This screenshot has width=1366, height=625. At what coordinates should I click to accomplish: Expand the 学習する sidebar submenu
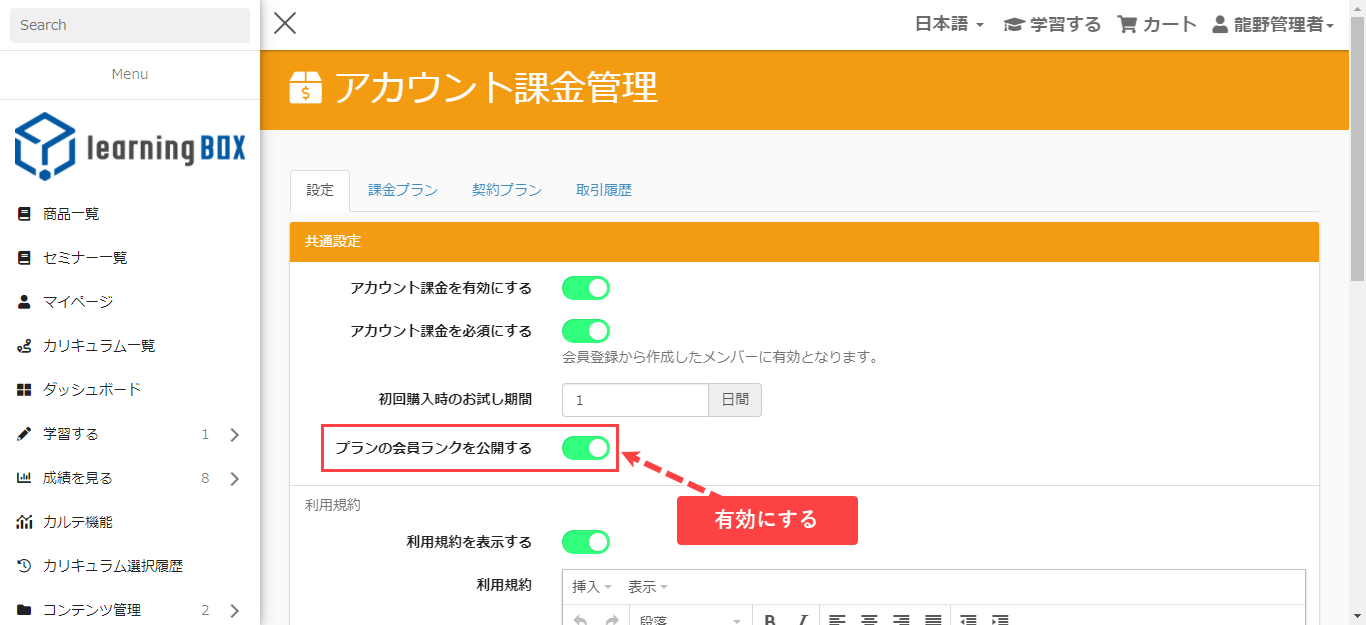tap(234, 435)
